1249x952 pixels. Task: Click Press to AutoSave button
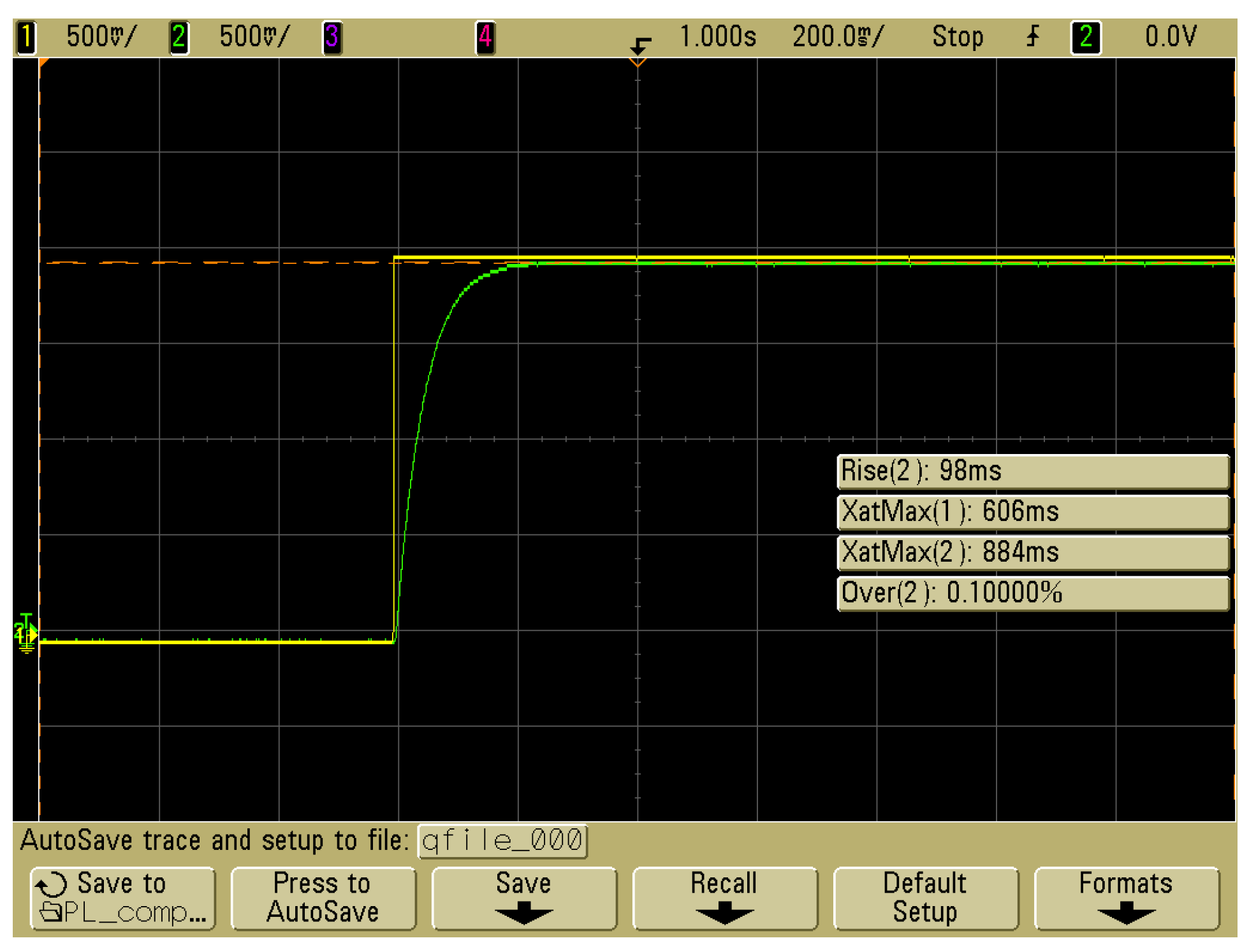(323, 898)
